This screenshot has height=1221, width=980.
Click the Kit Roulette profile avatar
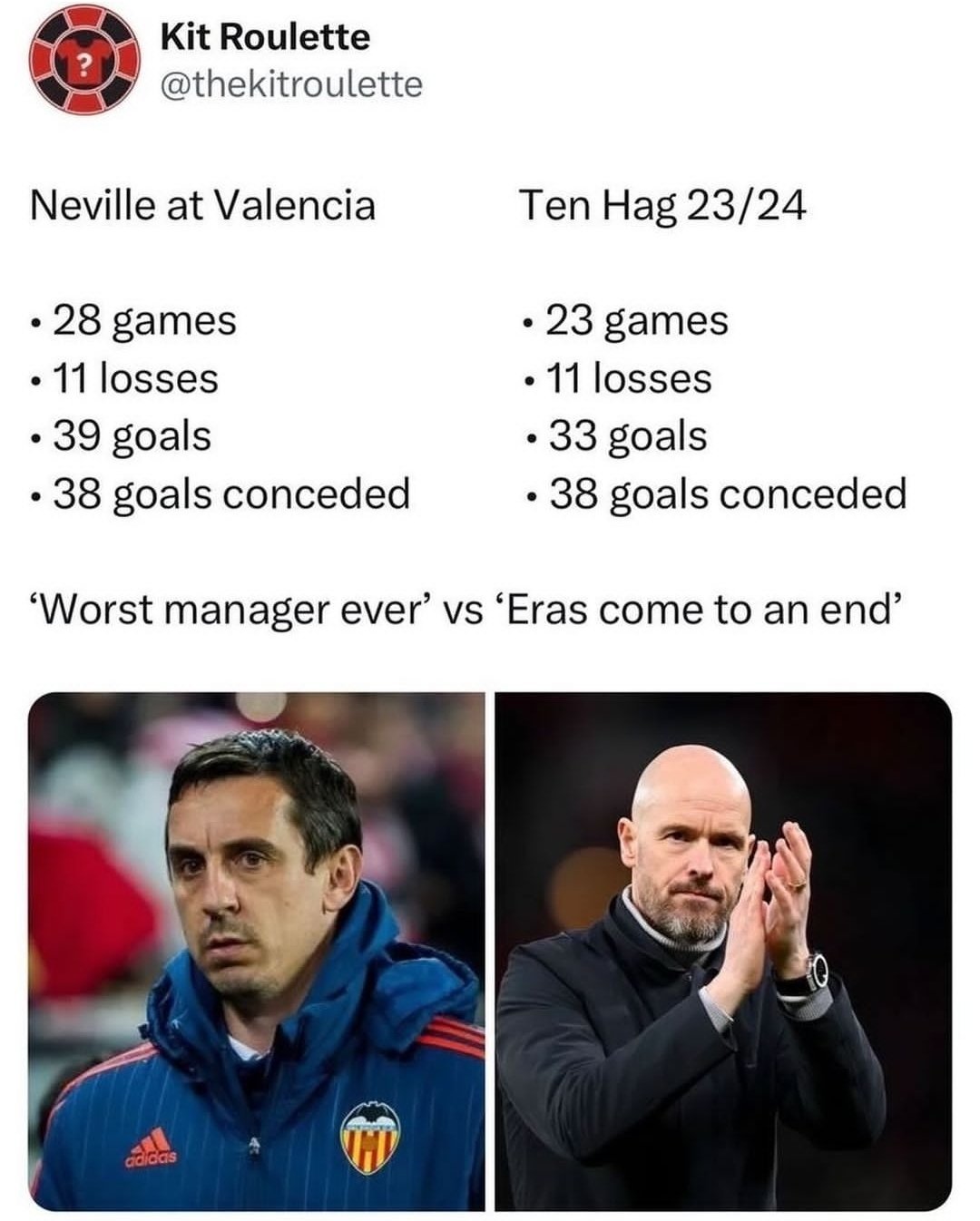coord(85,60)
